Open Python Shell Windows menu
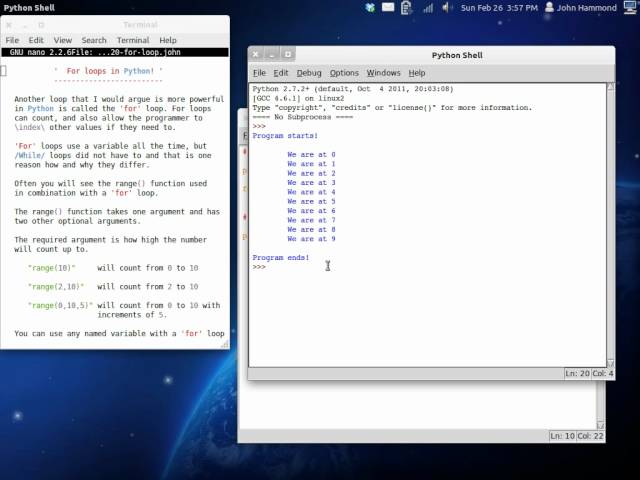The width and height of the screenshot is (640, 480). 383,73
